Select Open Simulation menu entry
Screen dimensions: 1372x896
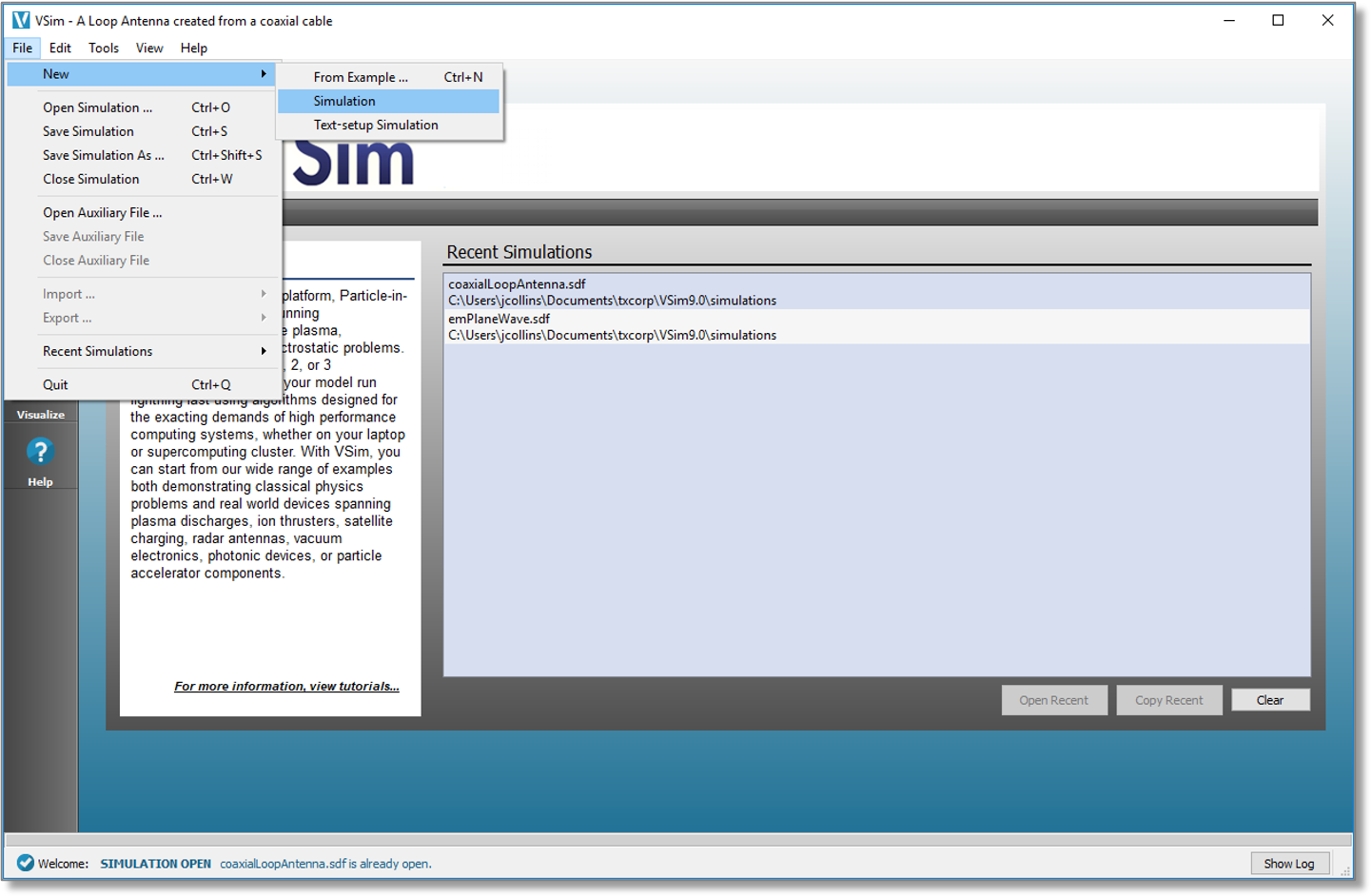143,107
